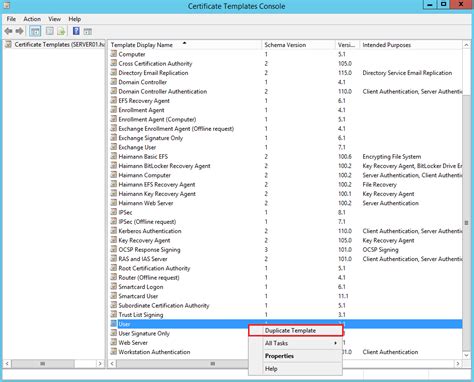474x382 pixels.
Task: Select the Router (Offline request) template
Action: tap(149, 277)
